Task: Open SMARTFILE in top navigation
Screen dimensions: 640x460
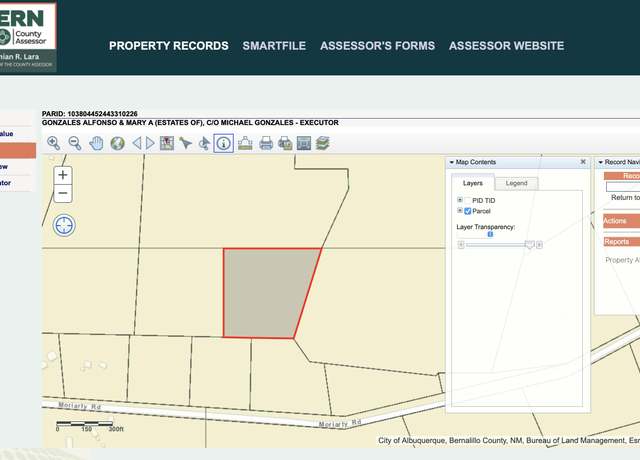Action: click(274, 46)
